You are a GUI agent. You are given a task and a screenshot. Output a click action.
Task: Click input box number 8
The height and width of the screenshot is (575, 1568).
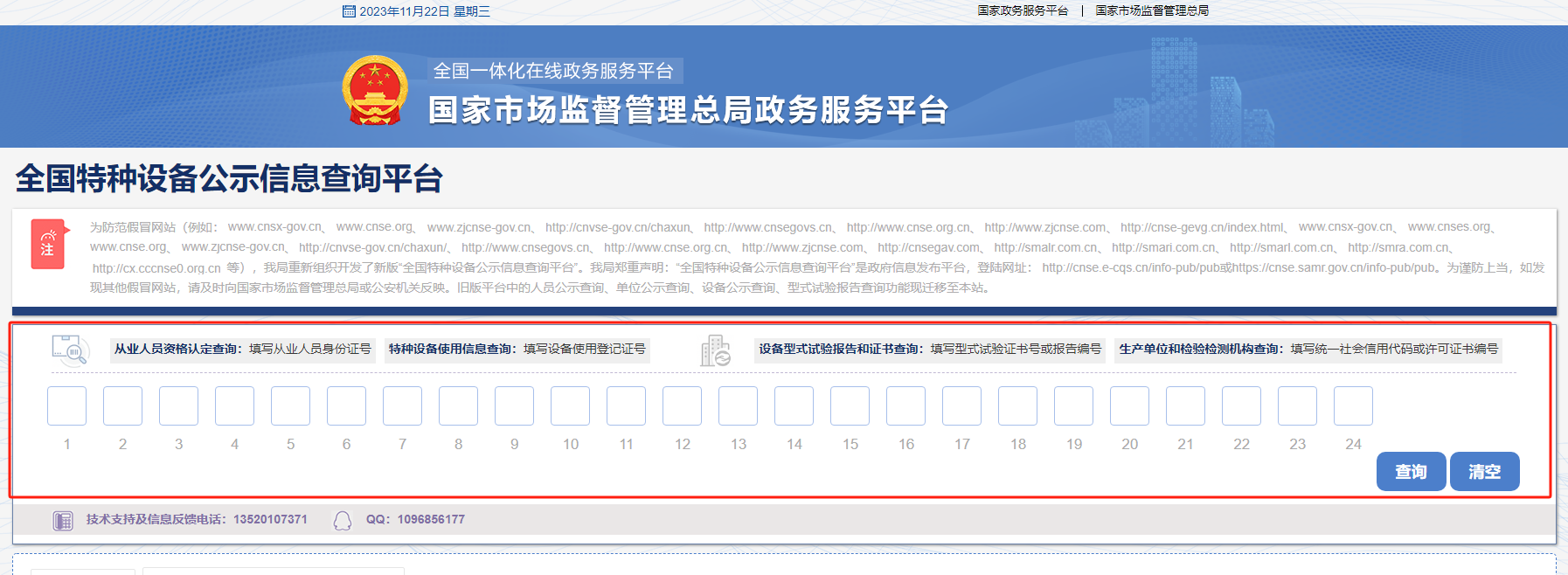click(x=459, y=406)
